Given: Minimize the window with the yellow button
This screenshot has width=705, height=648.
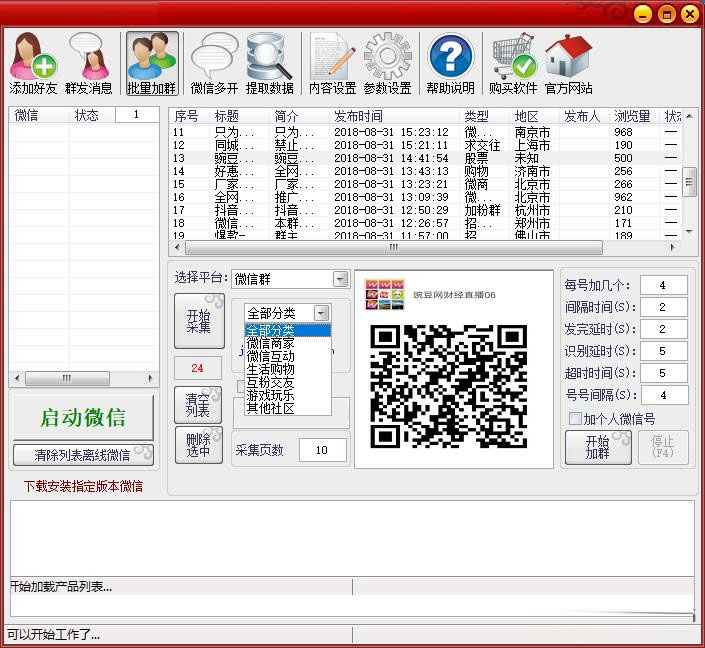Looking at the screenshot, I should point(643,14).
